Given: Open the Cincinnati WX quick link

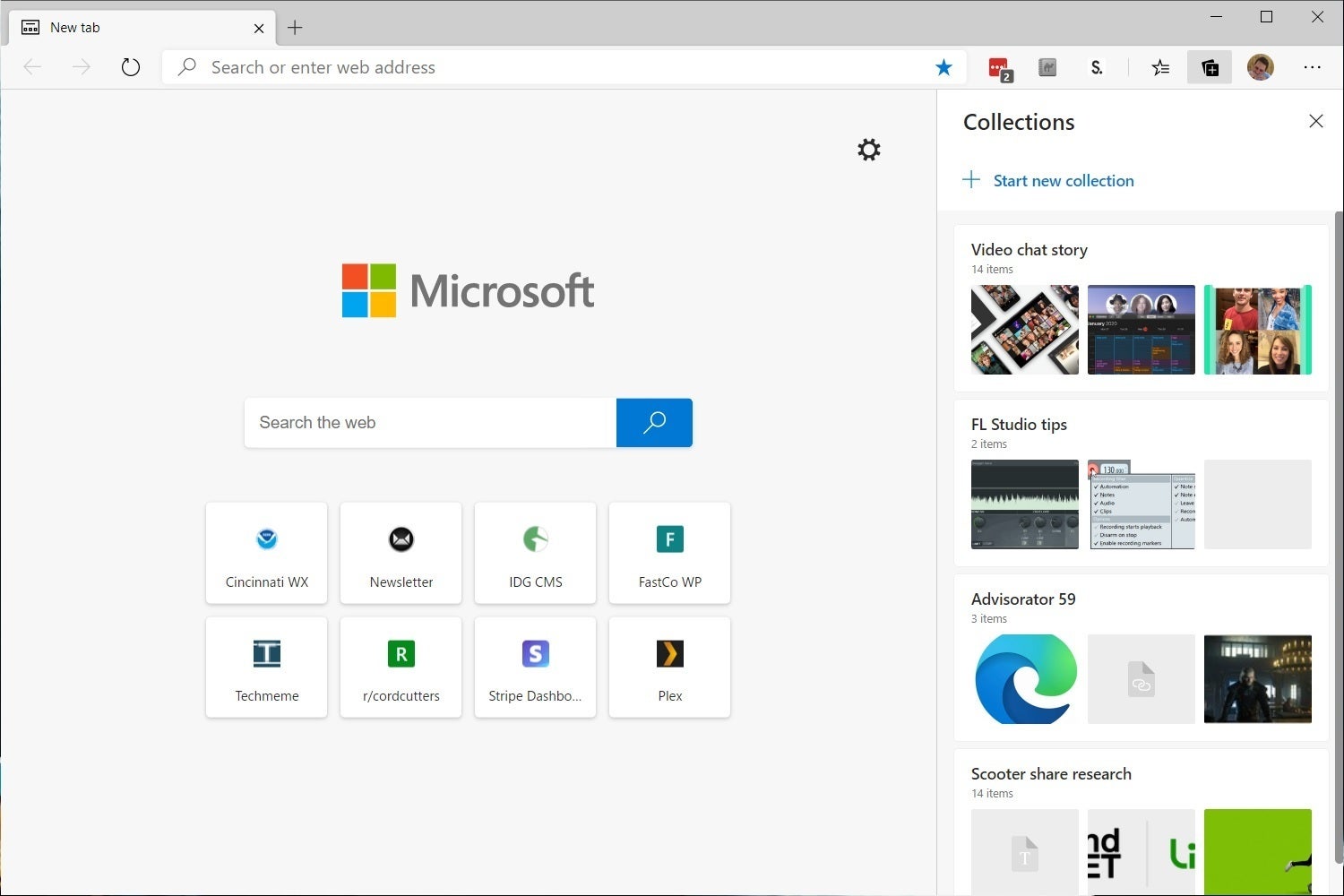Looking at the screenshot, I should [x=266, y=553].
